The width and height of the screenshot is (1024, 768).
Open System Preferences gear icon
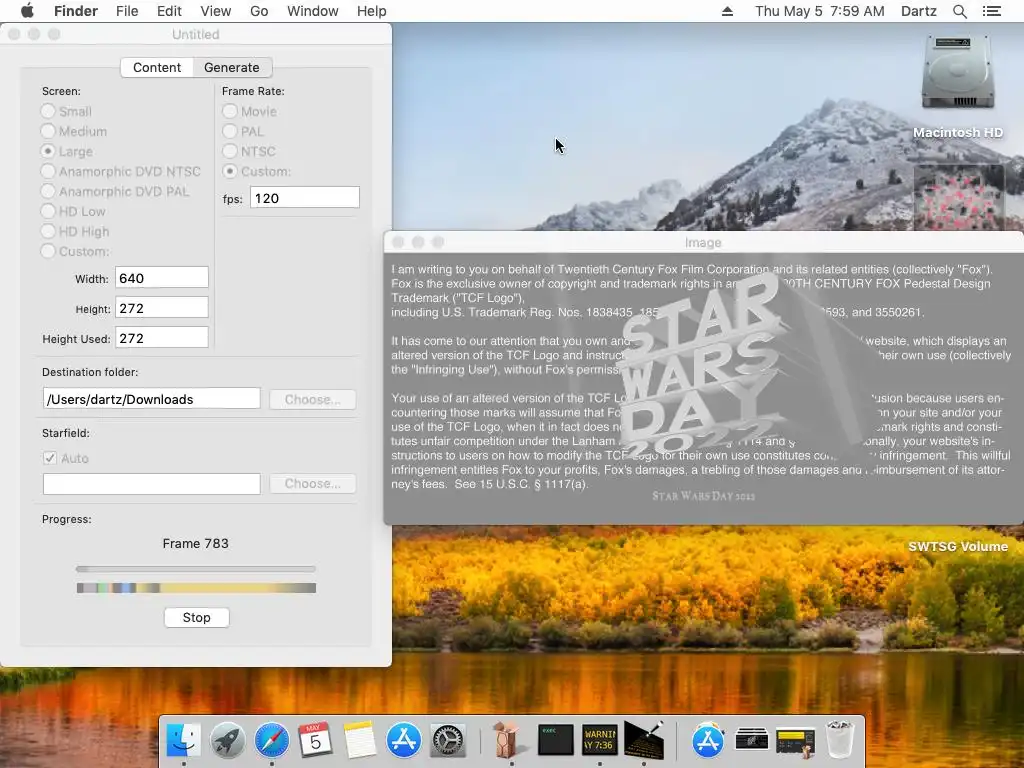point(448,740)
